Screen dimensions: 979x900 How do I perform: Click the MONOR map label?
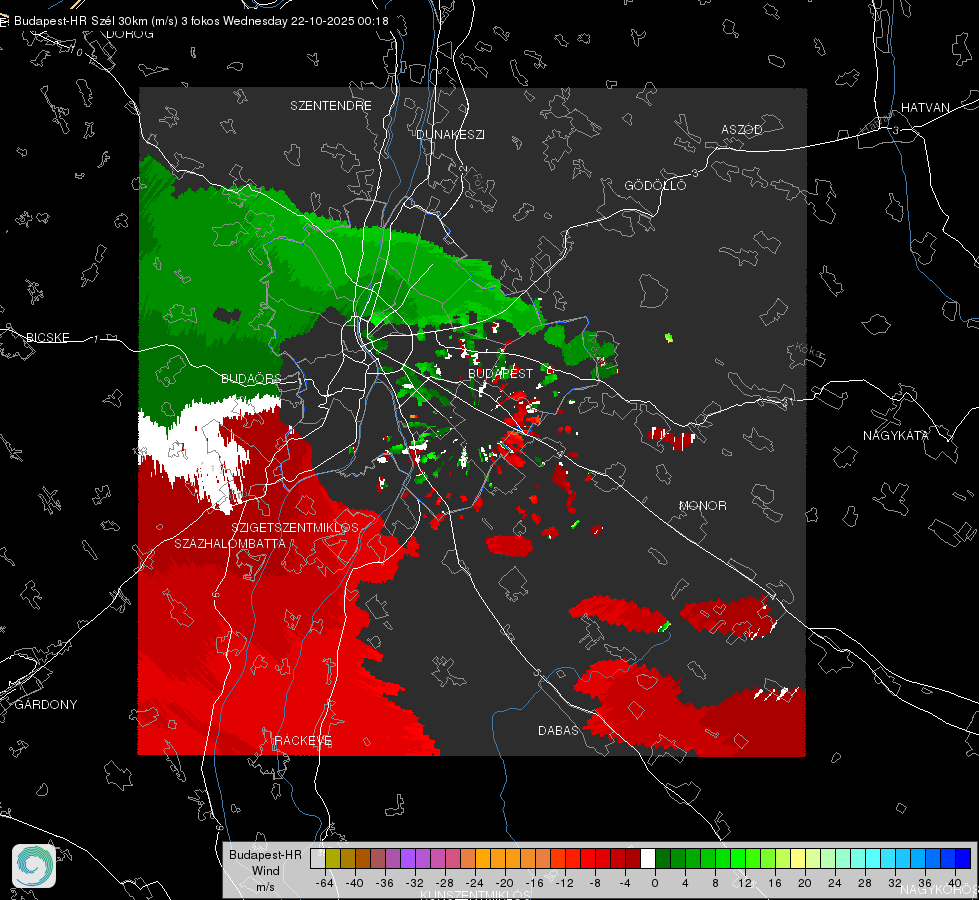point(702,506)
